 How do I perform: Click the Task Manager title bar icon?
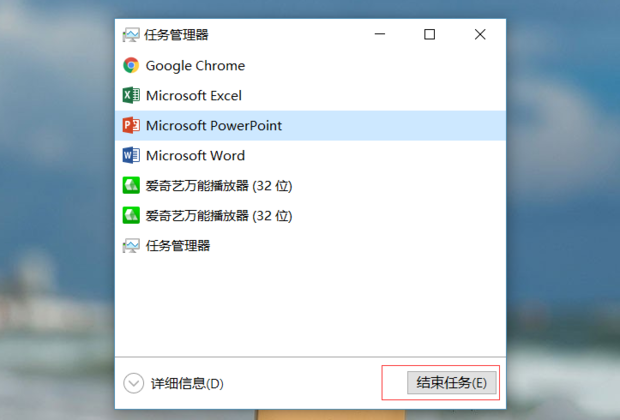click(x=131, y=35)
